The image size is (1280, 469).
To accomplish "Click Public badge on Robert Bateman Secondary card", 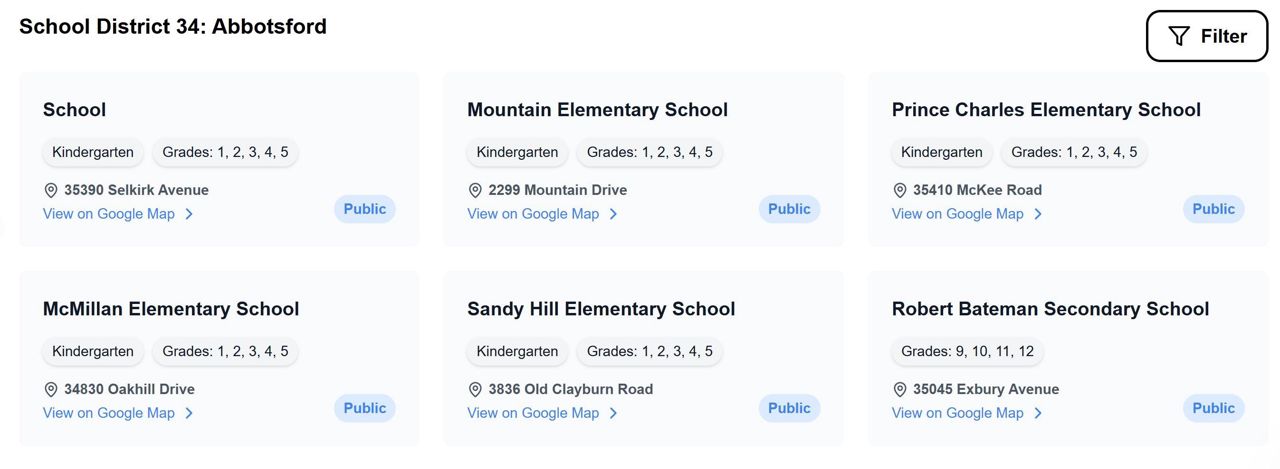I will click(x=1213, y=408).
